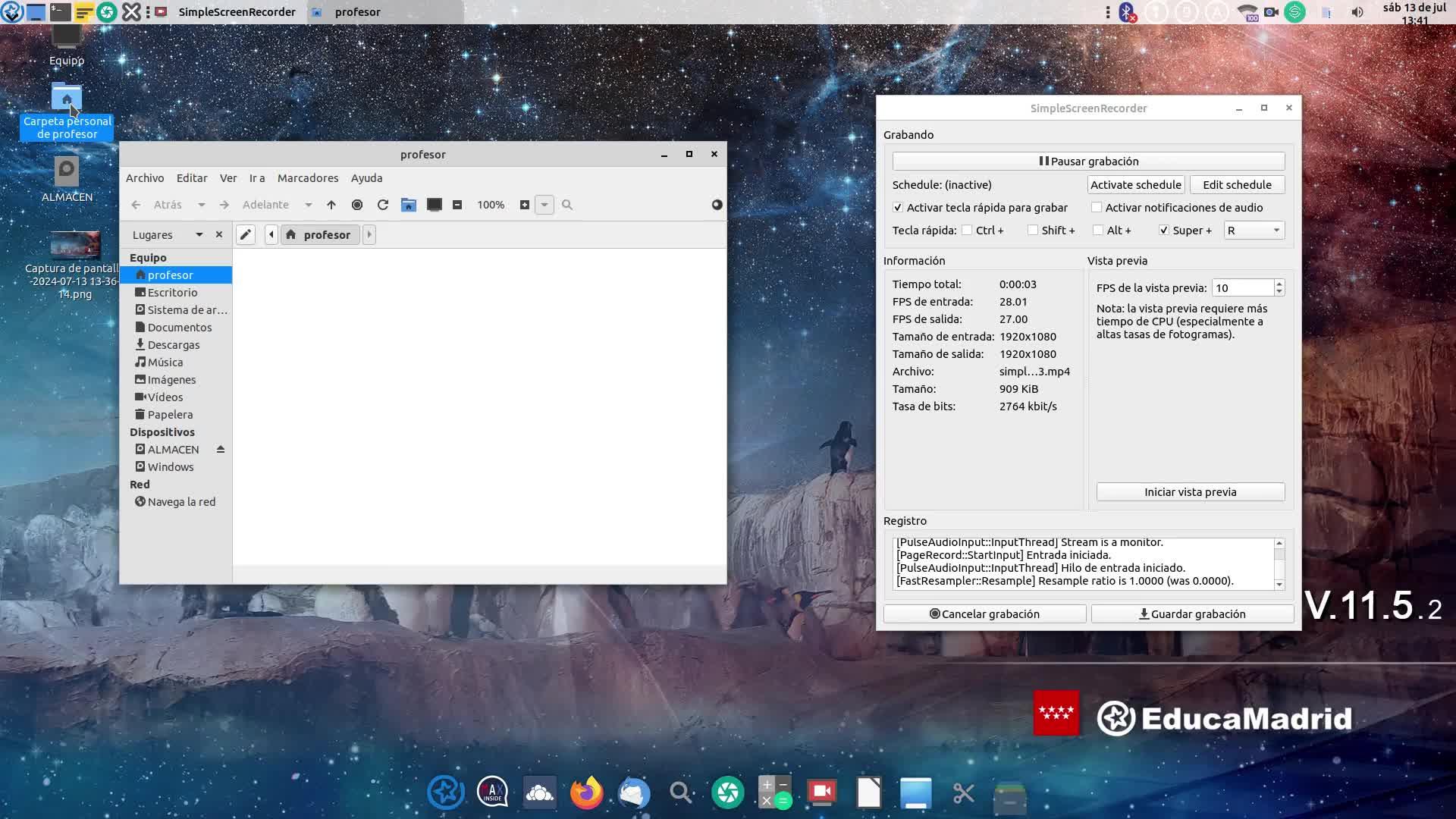
Task: Click Guardar grabación button
Action: click(1192, 614)
